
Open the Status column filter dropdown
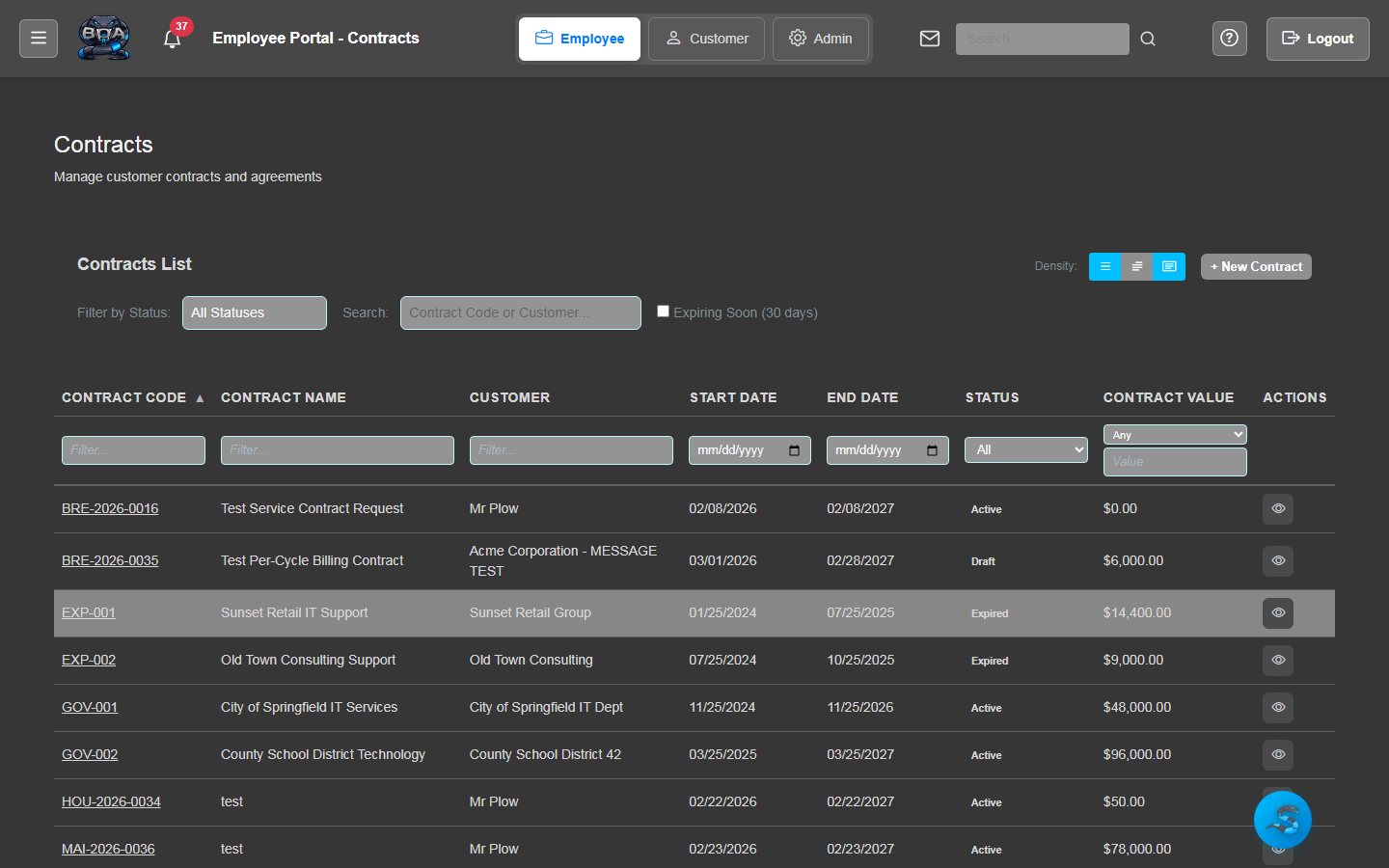[1025, 450]
